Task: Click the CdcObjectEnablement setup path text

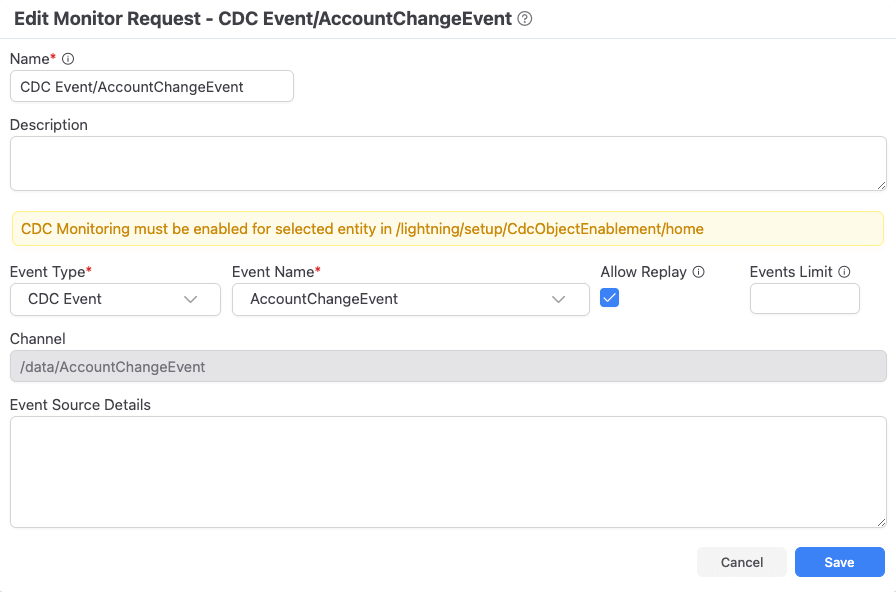Action: (x=550, y=229)
